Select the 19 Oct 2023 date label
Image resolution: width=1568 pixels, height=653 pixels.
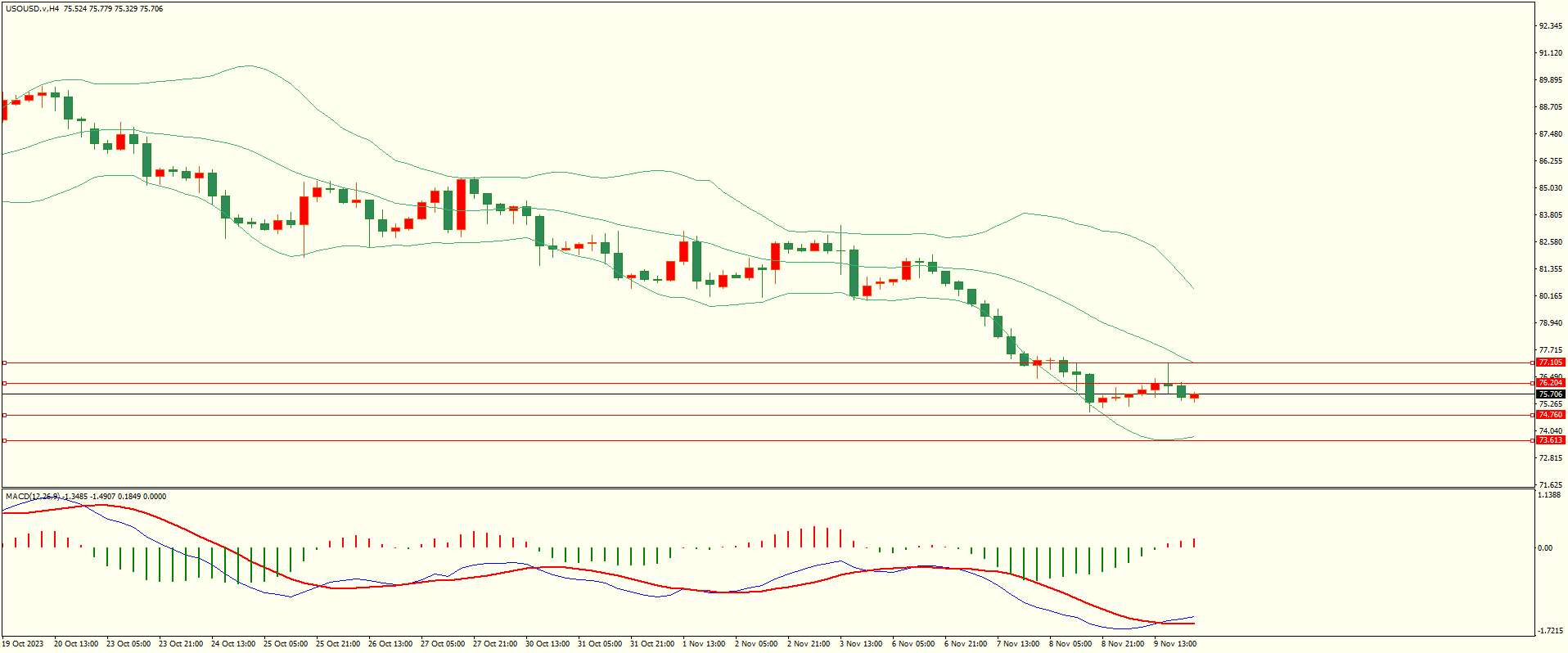(x=23, y=644)
